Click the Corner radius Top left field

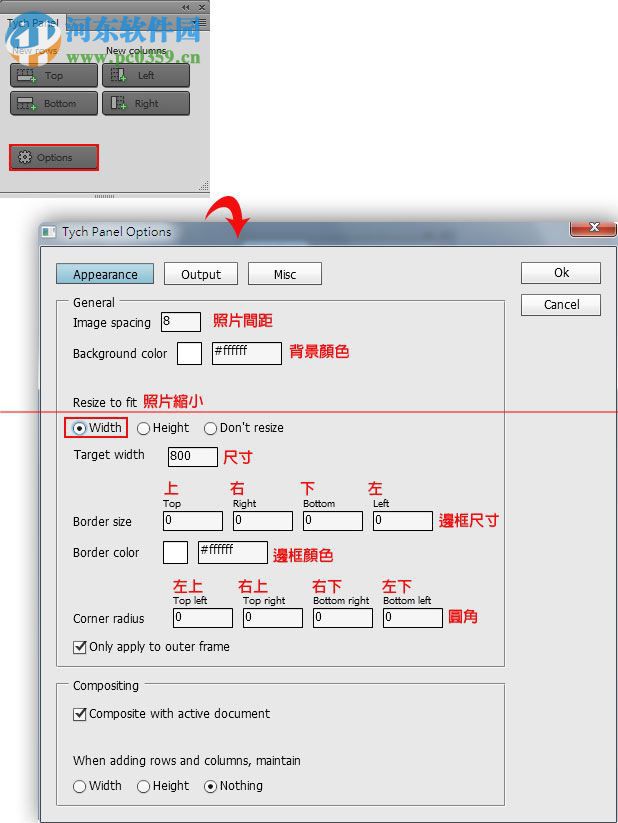coord(203,618)
